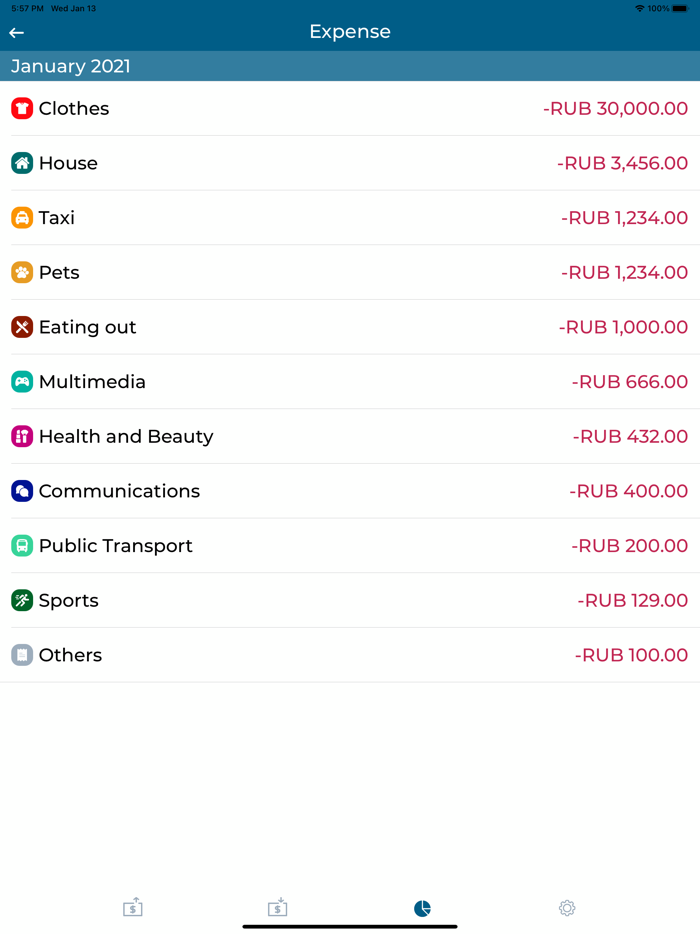Select the Pets paw print icon
The height and width of the screenshot is (934, 700).
(x=24, y=272)
